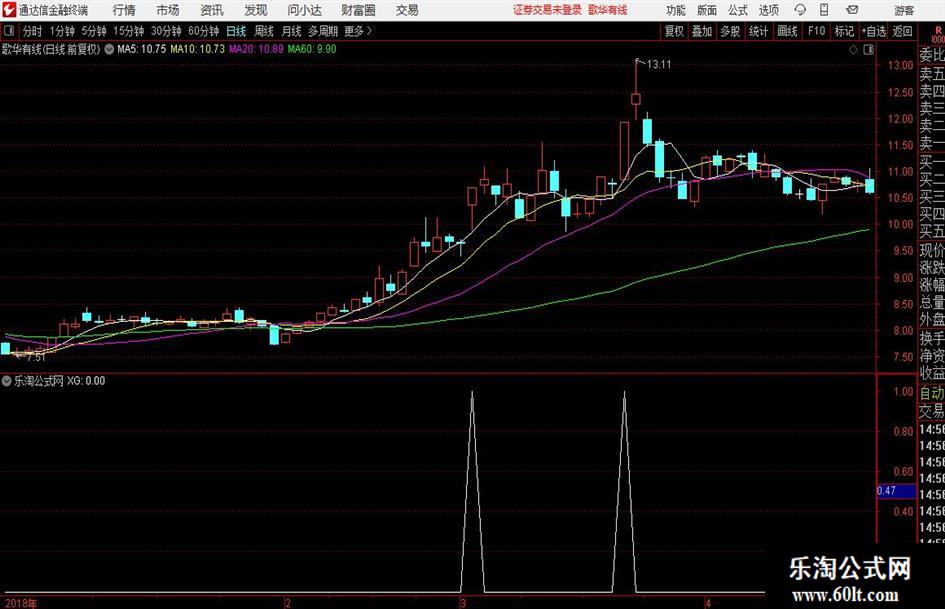The width and height of the screenshot is (945, 609).
Task: Open the 版面 layout menu
Action: point(706,10)
